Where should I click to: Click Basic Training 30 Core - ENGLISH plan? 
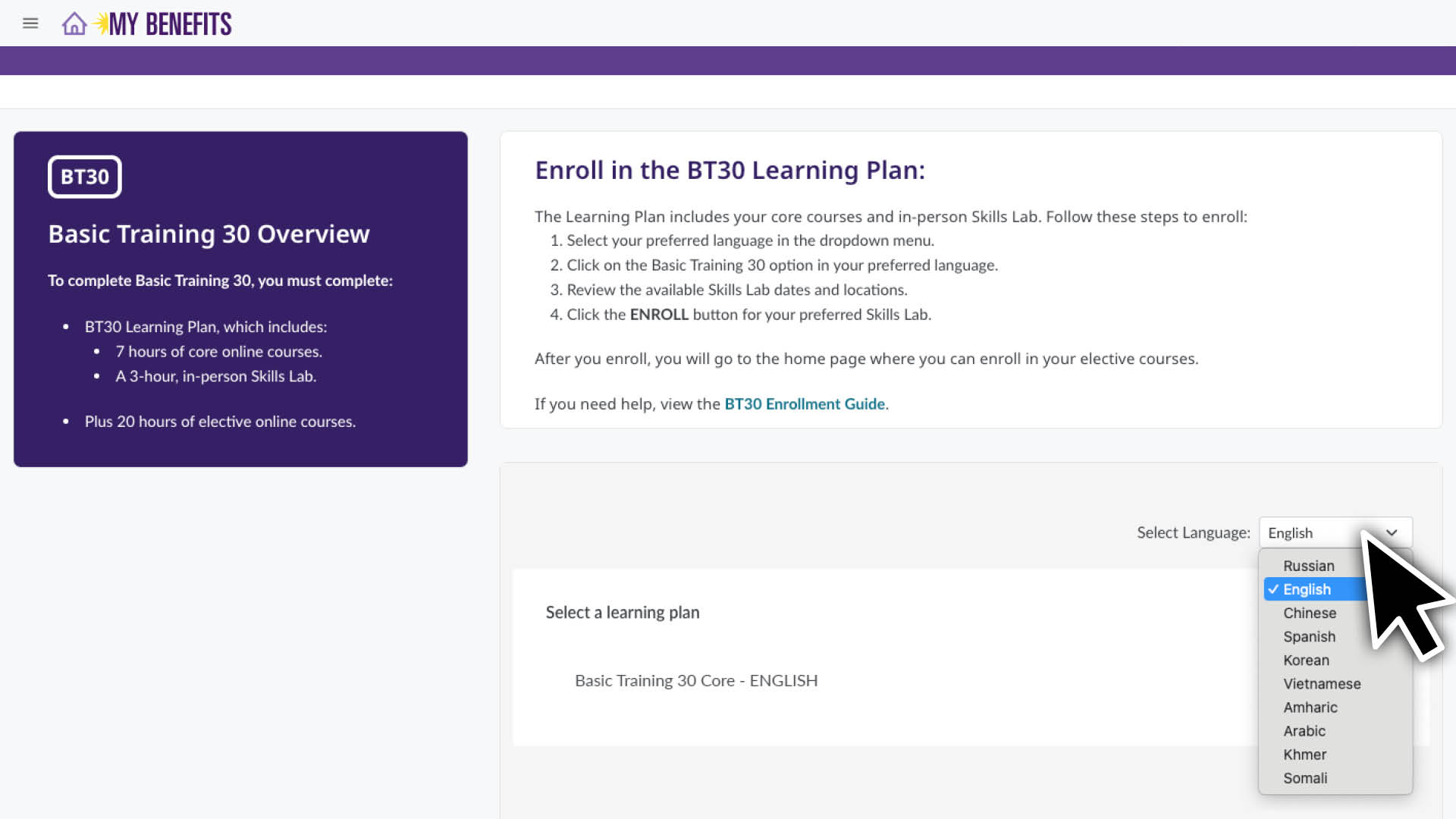coord(696,681)
